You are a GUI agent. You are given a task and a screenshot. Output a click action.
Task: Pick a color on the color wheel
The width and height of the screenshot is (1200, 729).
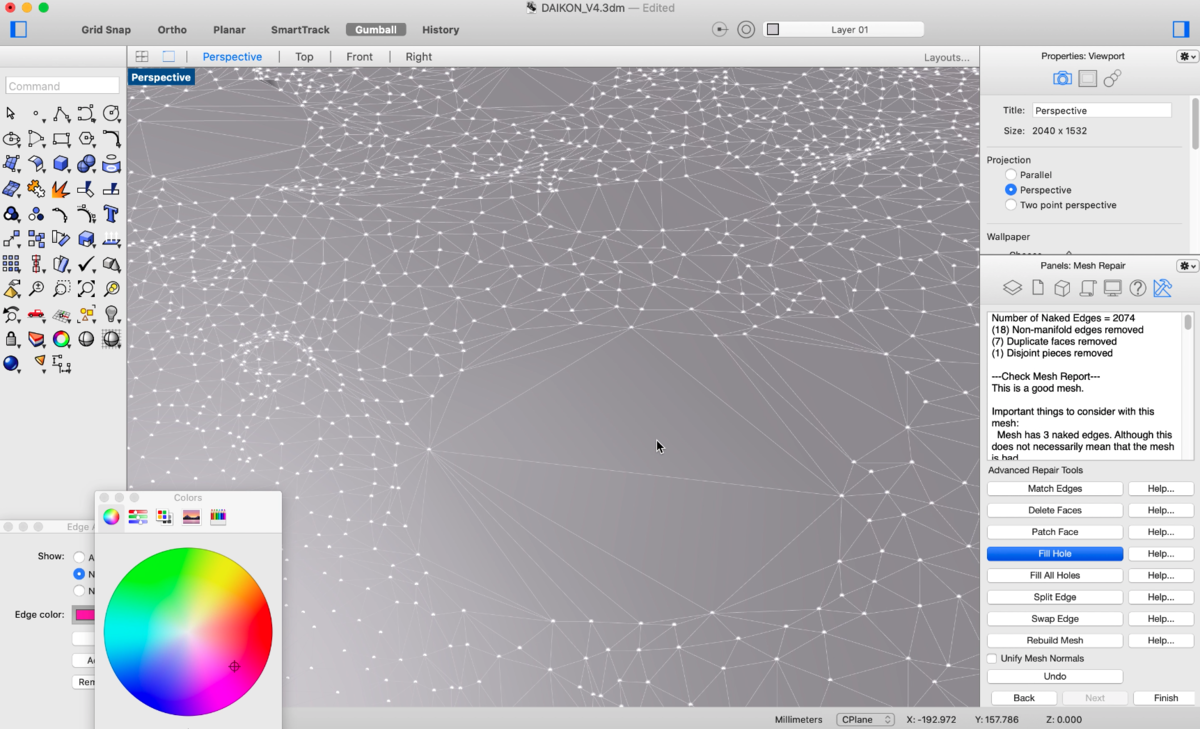coord(188,632)
